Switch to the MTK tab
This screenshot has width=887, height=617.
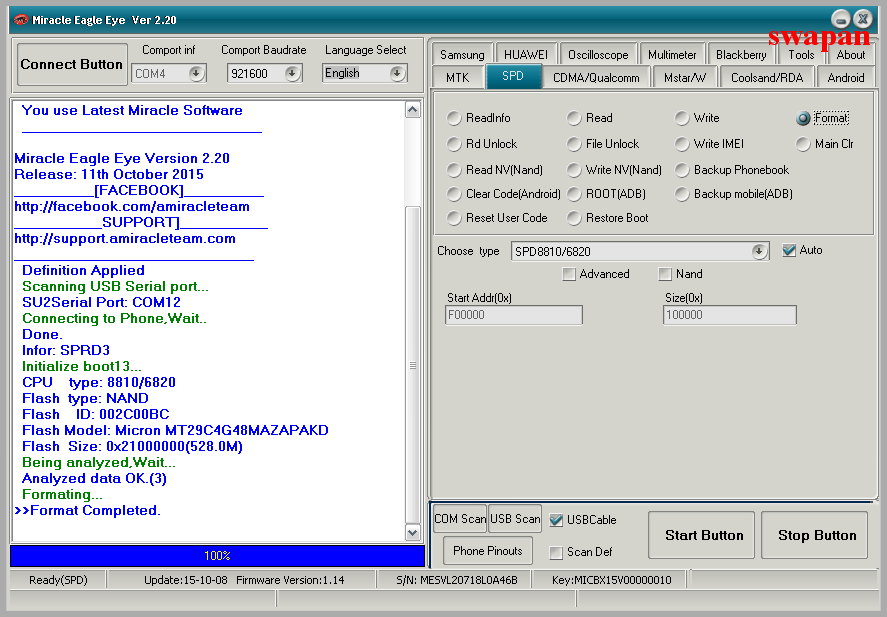pos(458,77)
